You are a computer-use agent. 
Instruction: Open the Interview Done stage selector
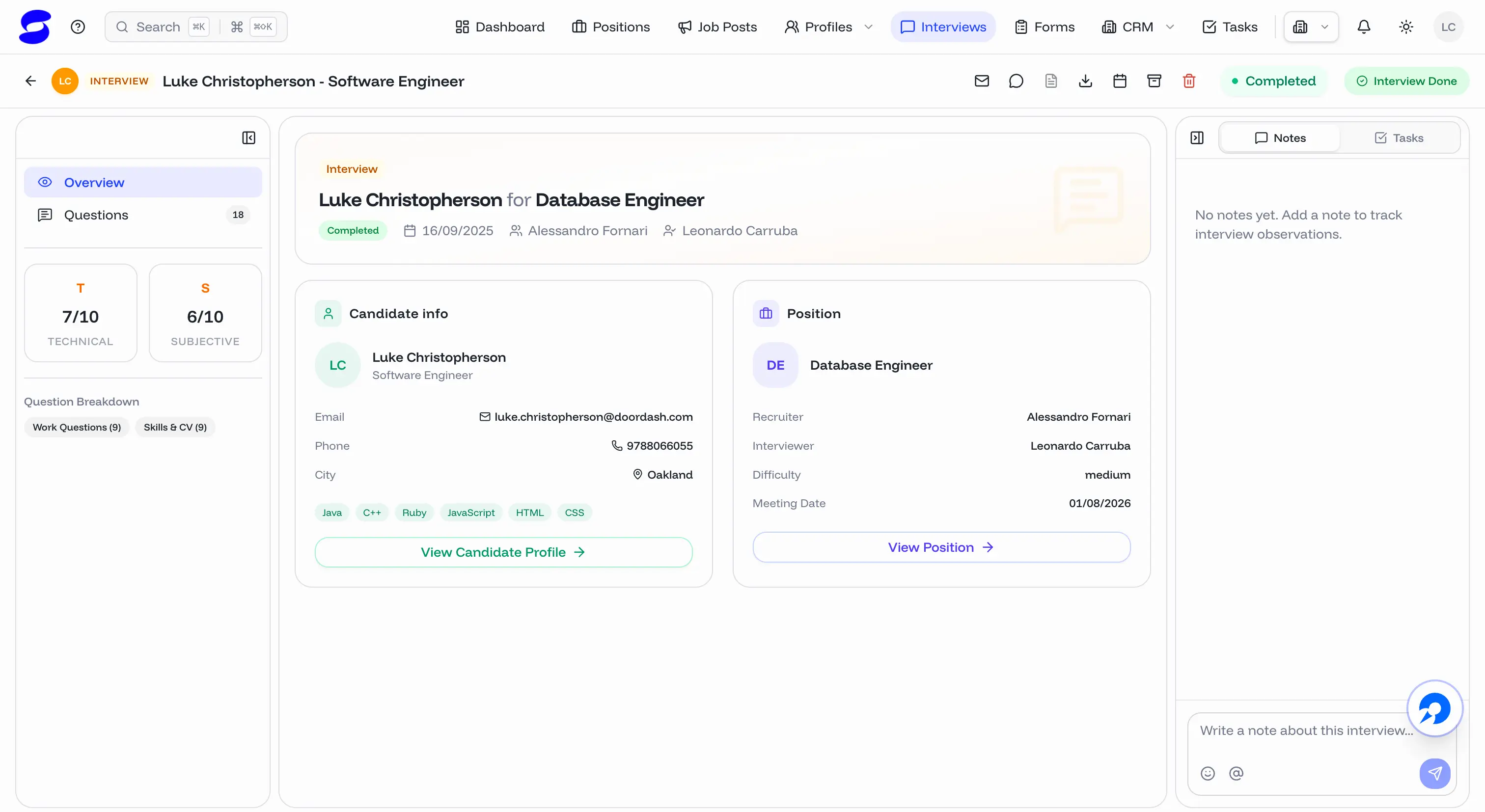[x=1406, y=81]
